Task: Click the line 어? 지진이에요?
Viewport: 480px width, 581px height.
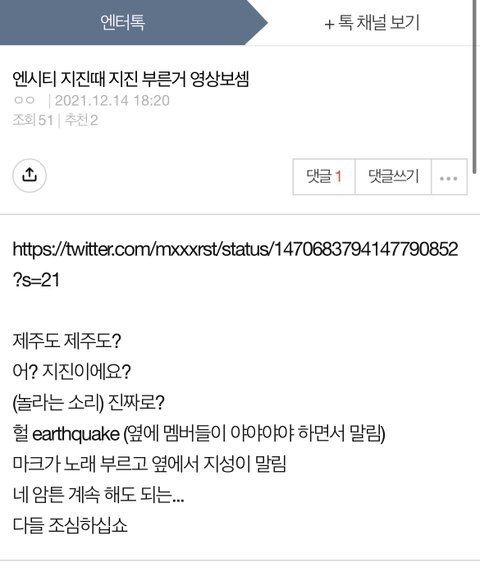Action: pyautogui.click(x=72, y=372)
